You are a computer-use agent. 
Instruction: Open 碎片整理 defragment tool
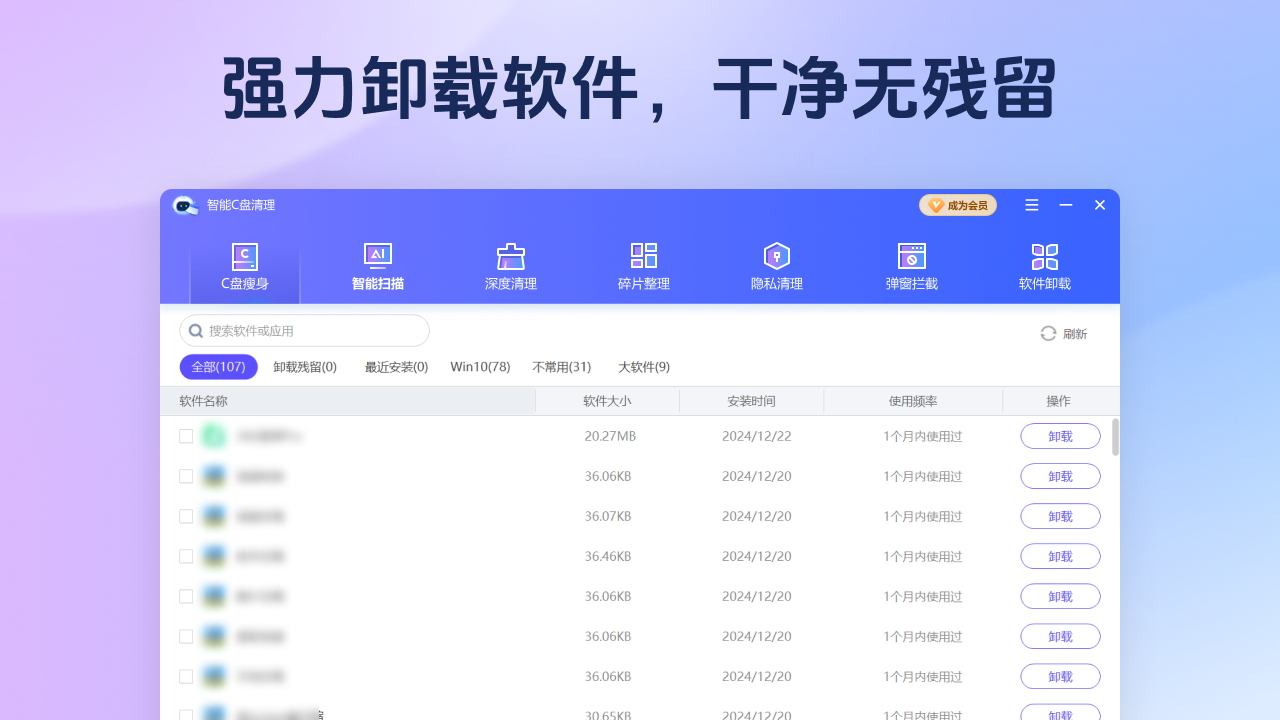tap(644, 267)
